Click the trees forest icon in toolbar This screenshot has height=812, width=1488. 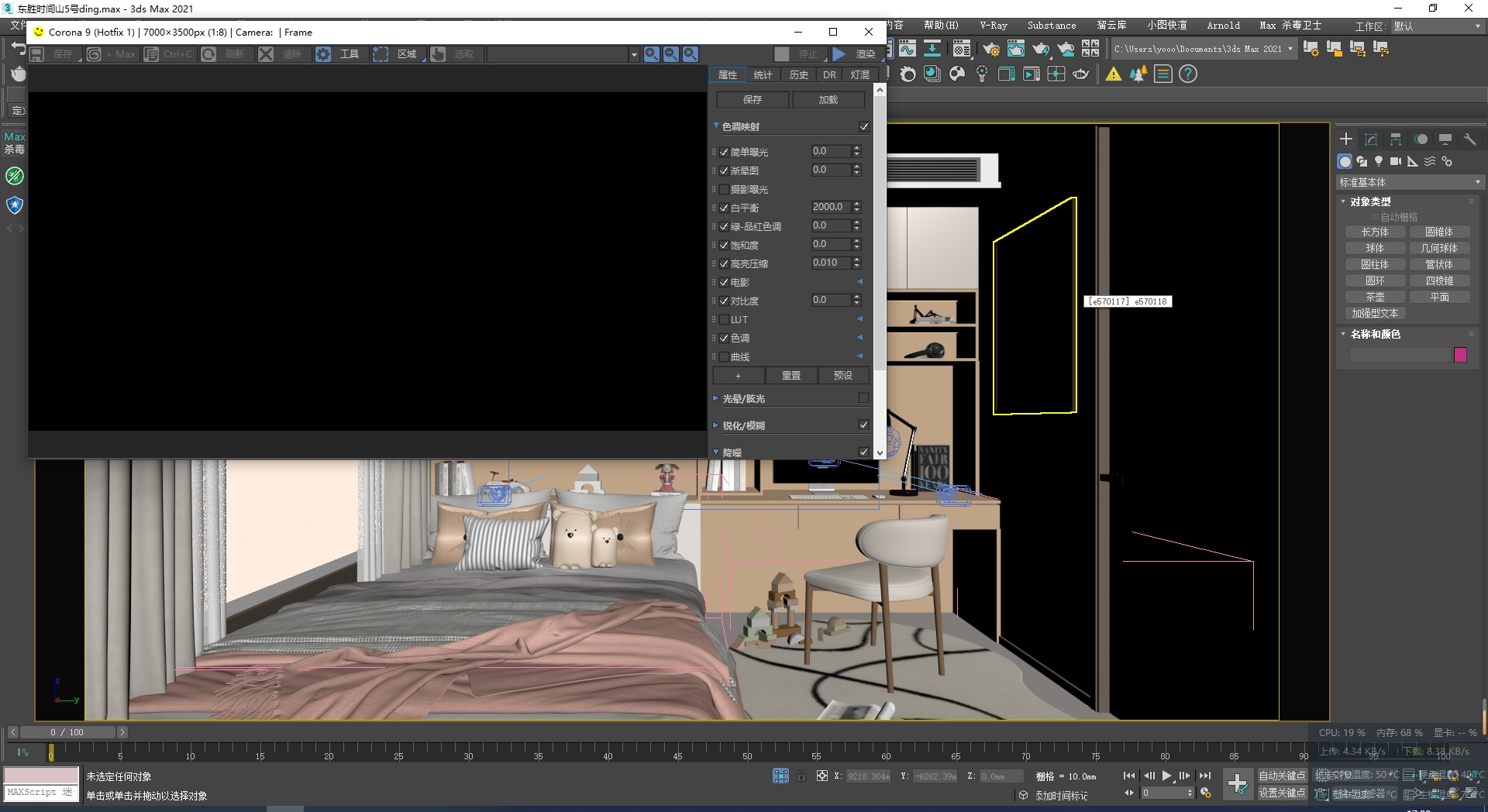click(x=1138, y=74)
